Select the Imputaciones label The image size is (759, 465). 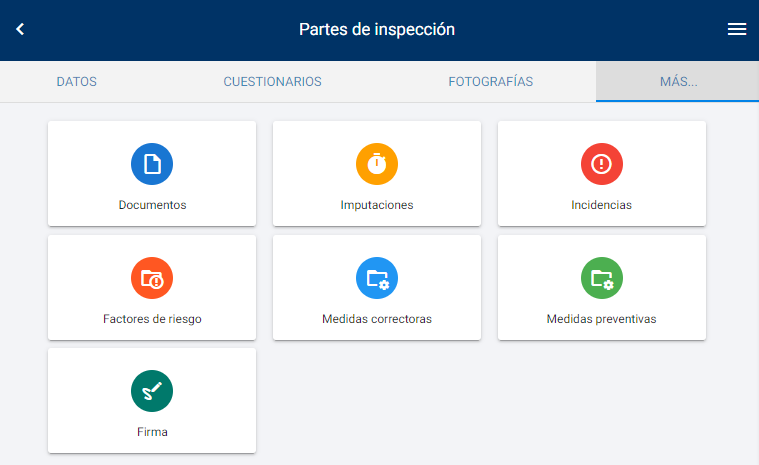[x=377, y=205]
